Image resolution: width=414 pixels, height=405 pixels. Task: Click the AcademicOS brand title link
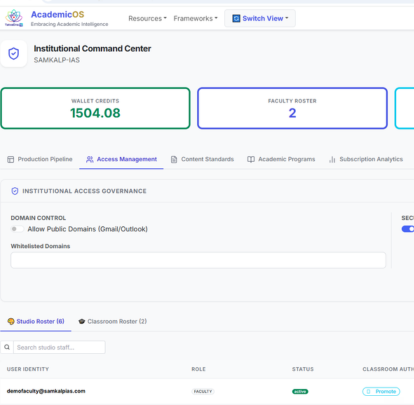57,15
